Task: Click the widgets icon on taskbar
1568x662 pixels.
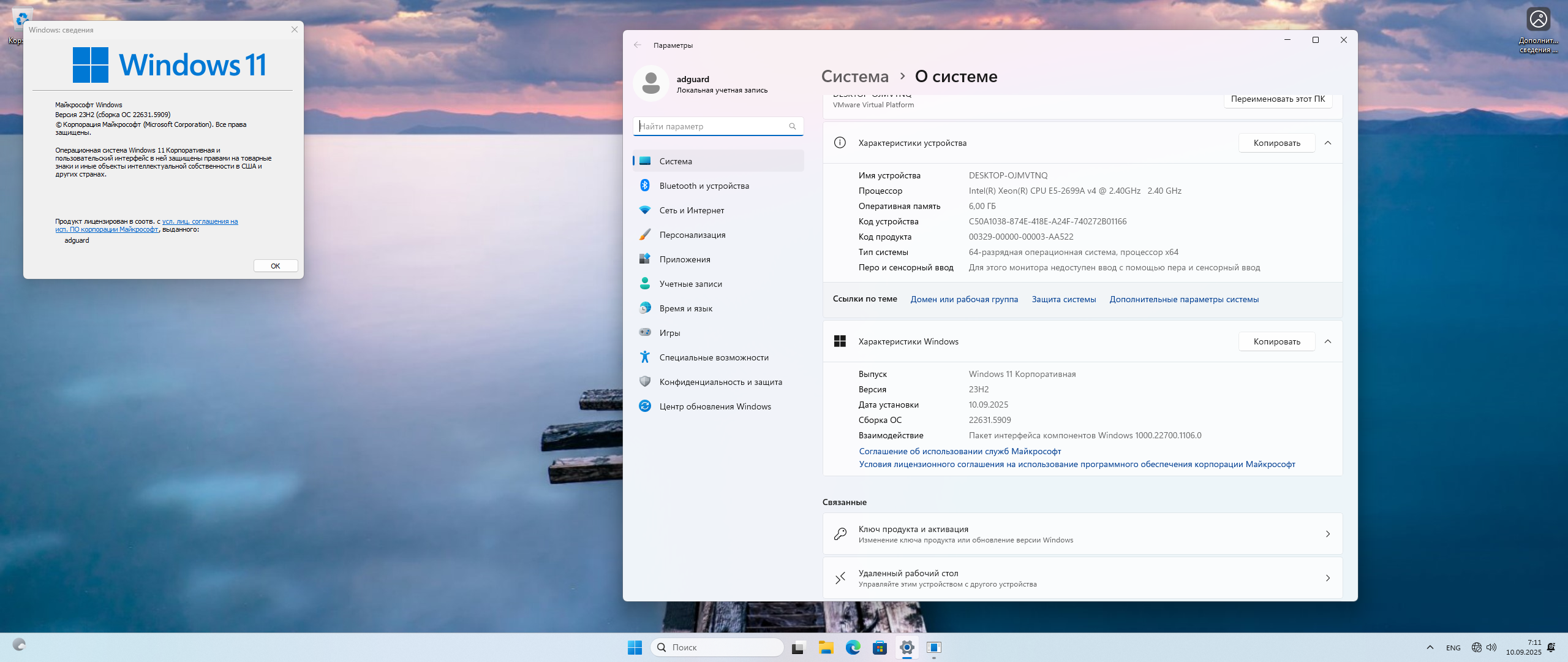Action: (19, 644)
